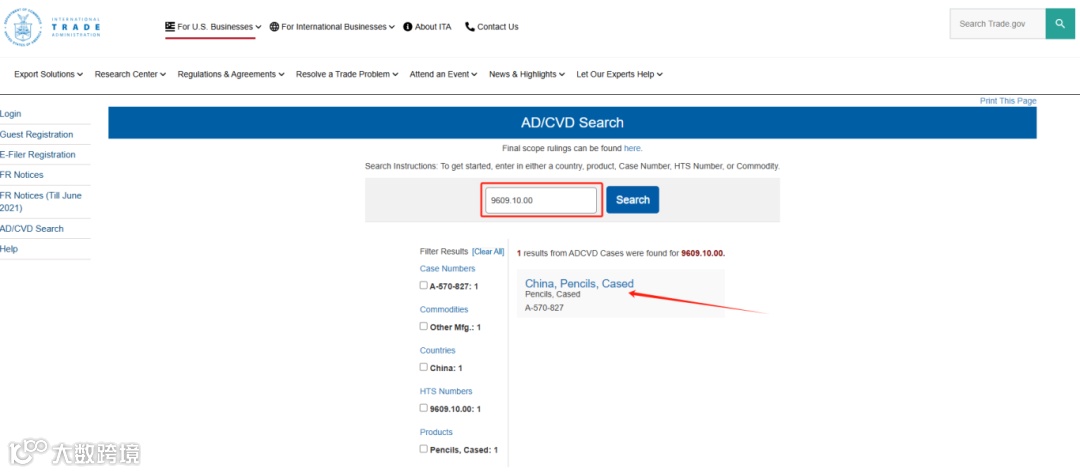The image size is (1080, 473).
Task: Open the Regulations & Agreements menu
Action: coord(231,74)
